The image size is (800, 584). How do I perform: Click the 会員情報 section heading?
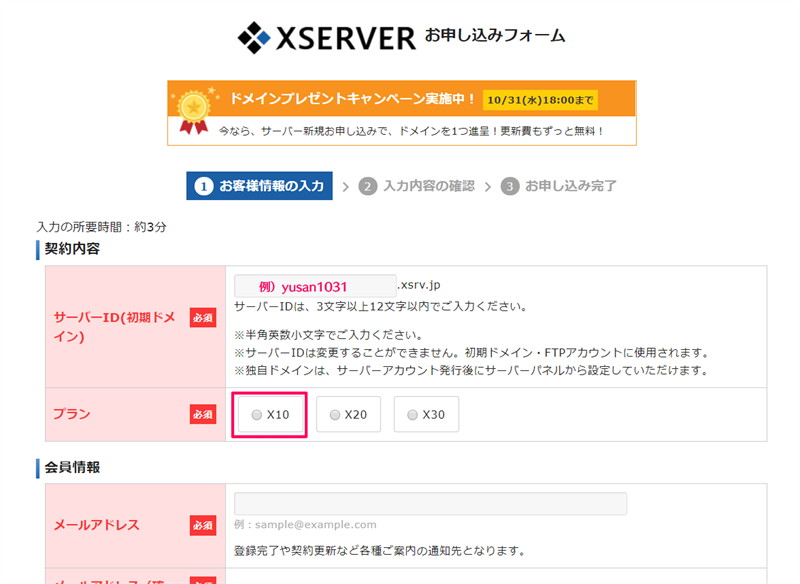point(72,467)
